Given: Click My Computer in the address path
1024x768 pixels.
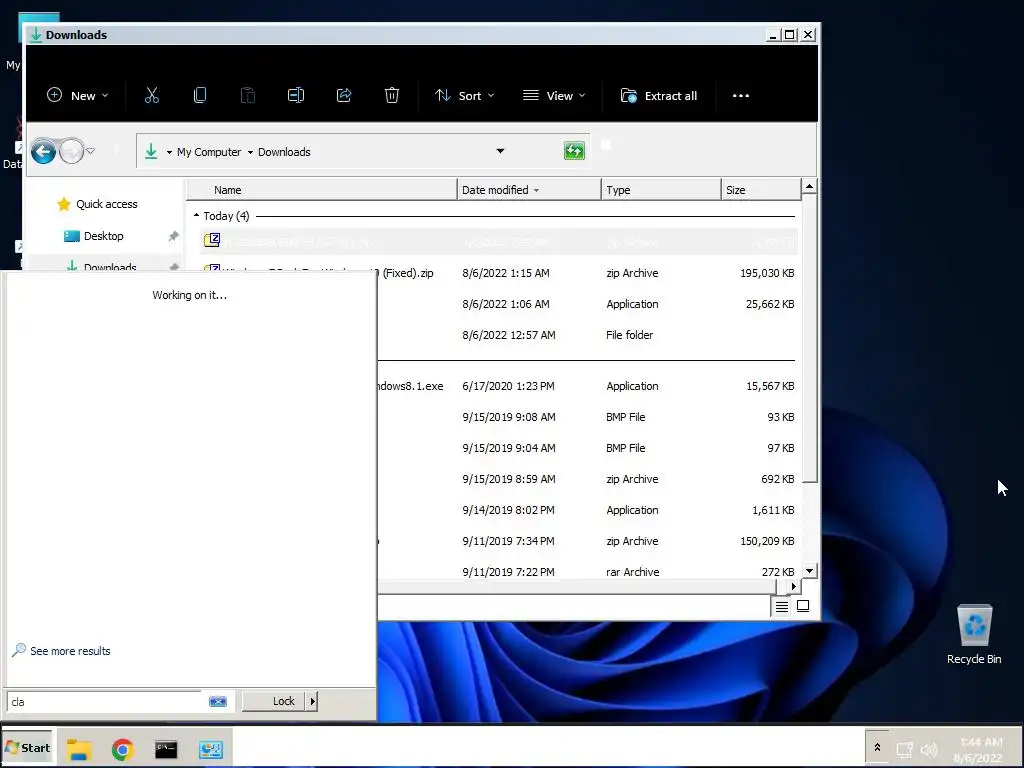Looking at the screenshot, I should (209, 152).
